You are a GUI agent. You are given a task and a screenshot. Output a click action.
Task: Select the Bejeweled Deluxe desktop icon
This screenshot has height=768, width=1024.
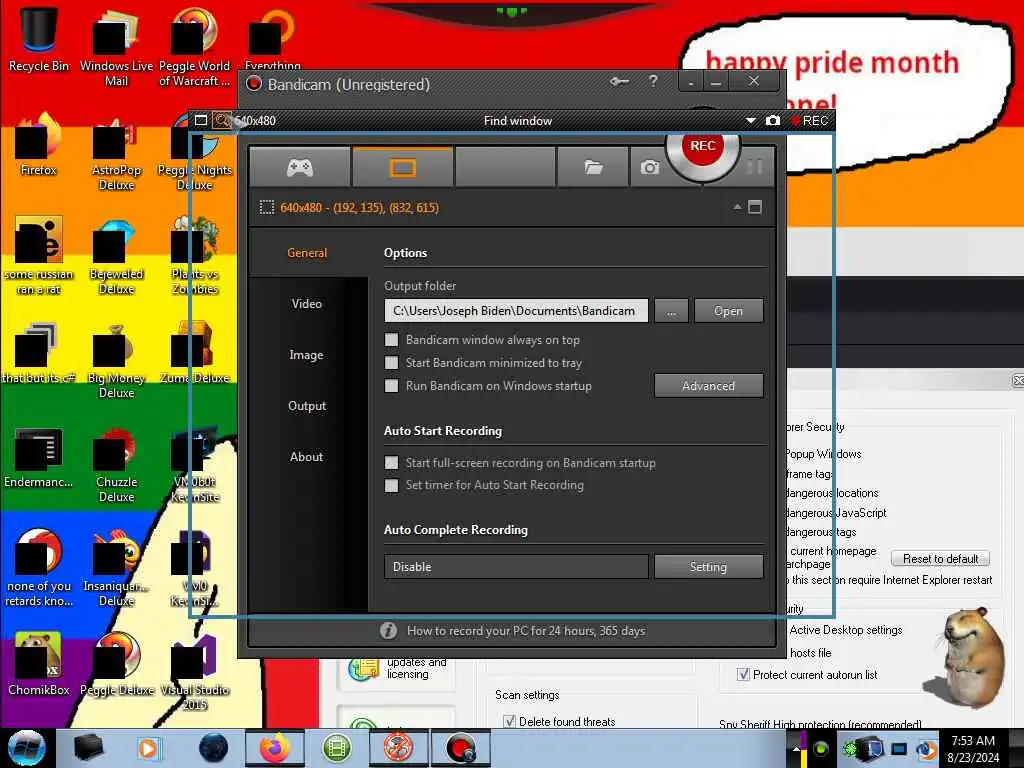pos(116,256)
